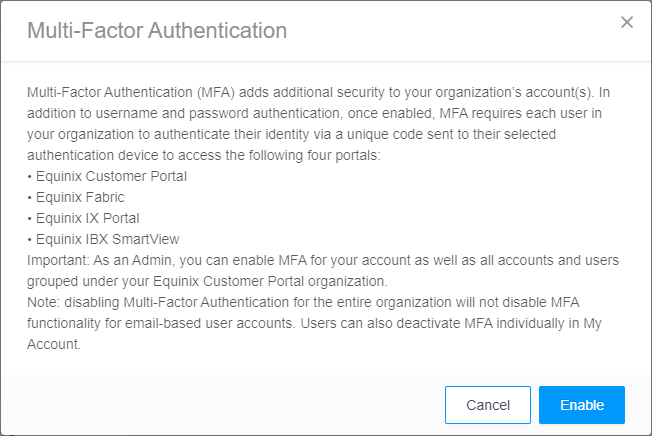
Task: Click the line starting functionality for email-based
Action: click(x=314, y=323)
